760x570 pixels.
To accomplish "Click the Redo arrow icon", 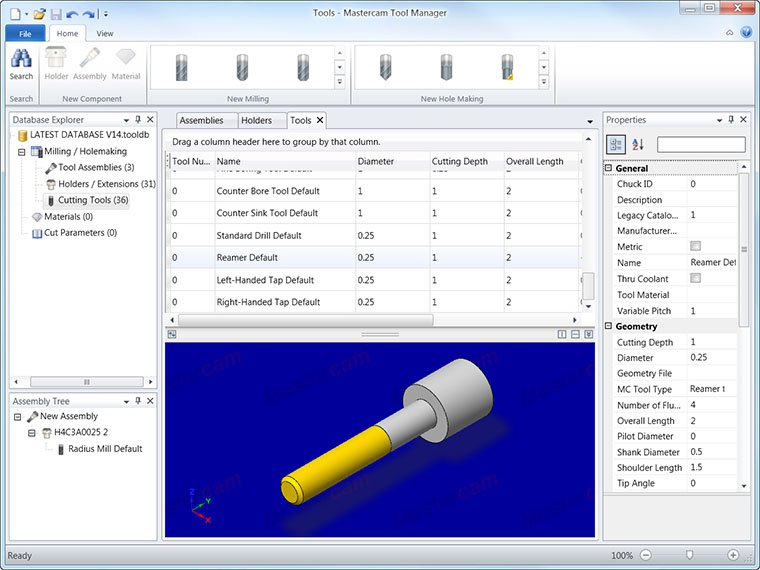I will tap(89, 14).
